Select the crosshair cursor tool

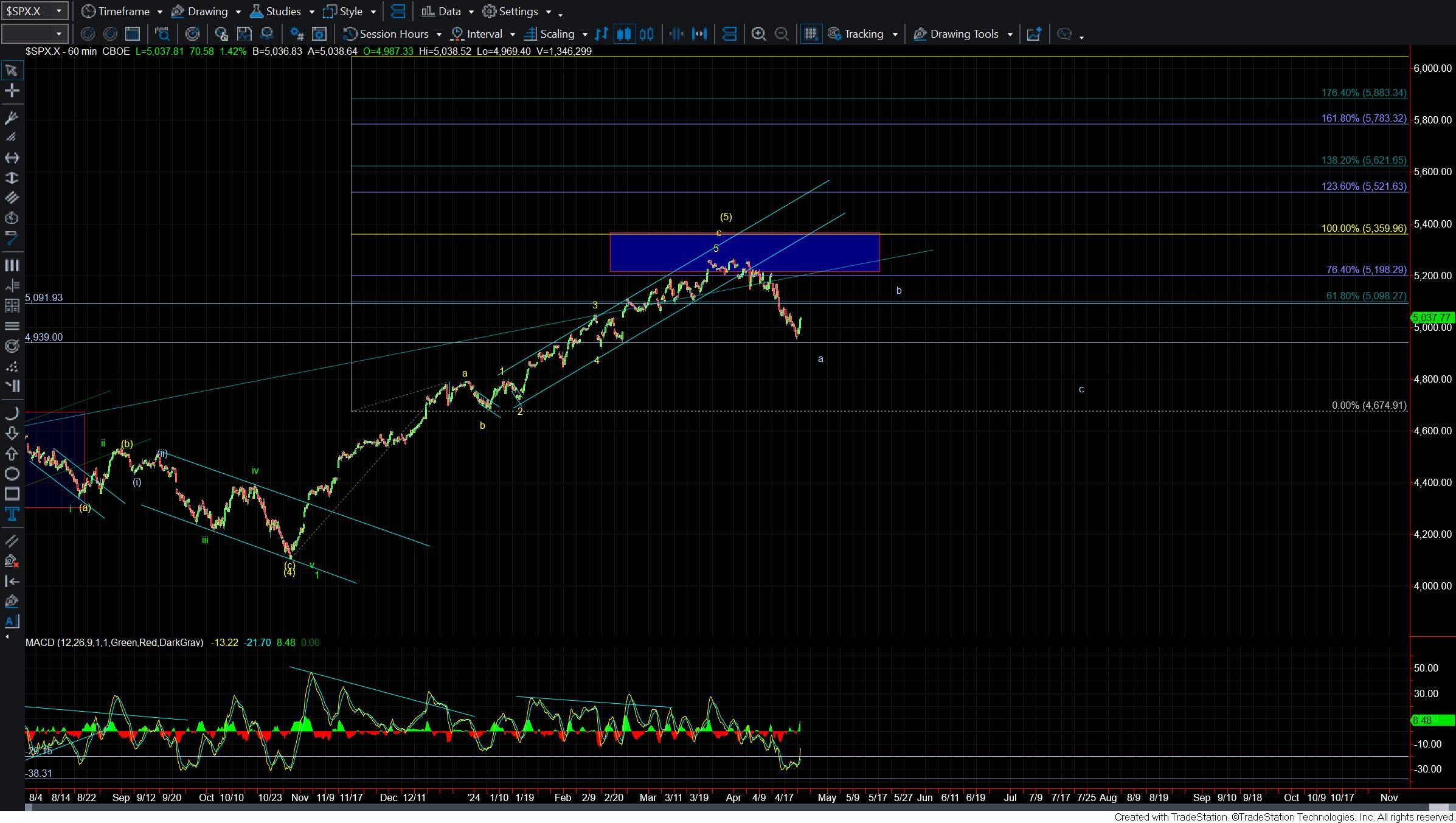pyautogui.click(x=12, y=91)
